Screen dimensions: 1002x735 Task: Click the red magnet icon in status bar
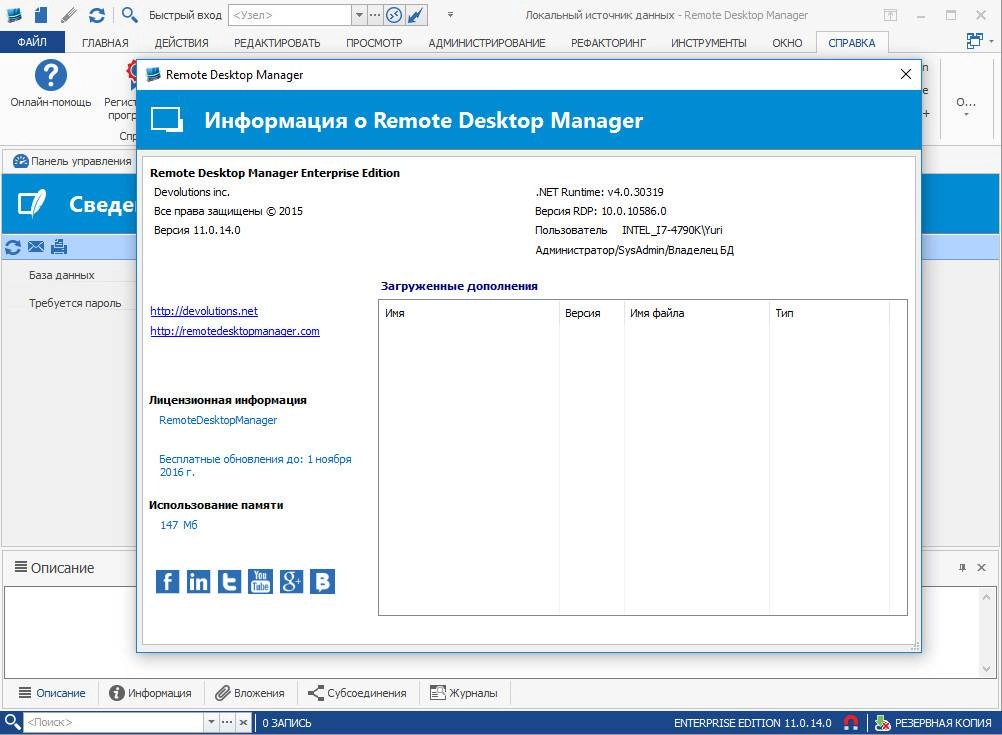[x=851, y=723]
